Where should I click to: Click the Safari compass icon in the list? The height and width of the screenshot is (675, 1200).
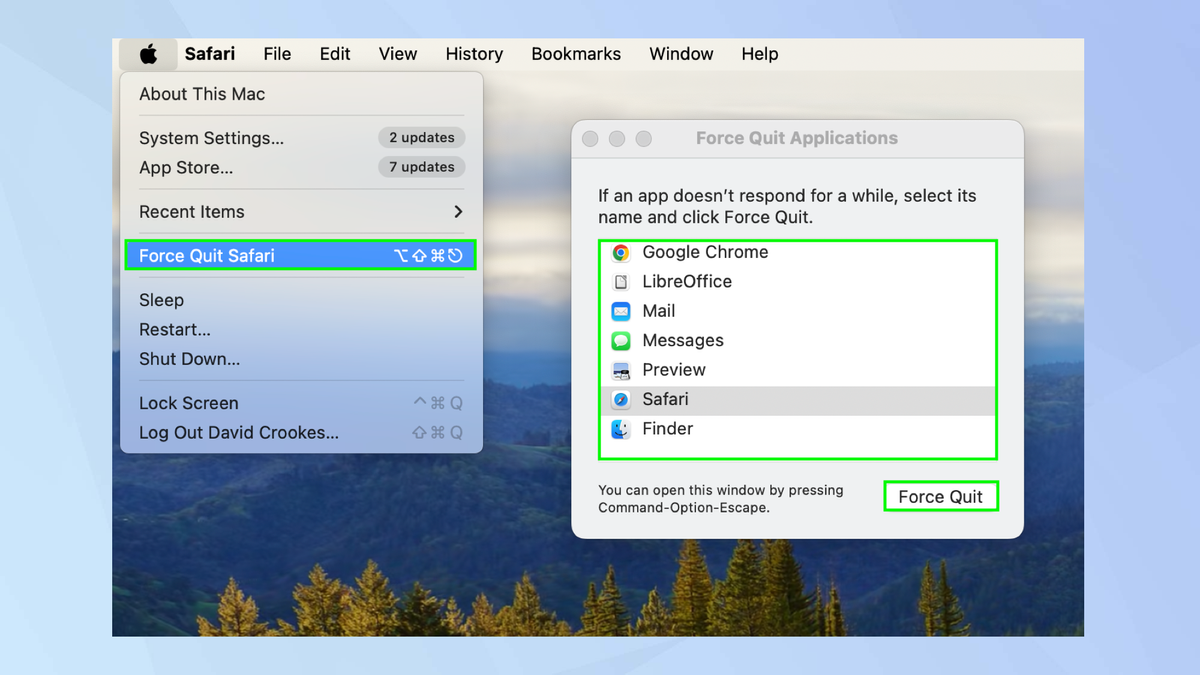(622, 399)
